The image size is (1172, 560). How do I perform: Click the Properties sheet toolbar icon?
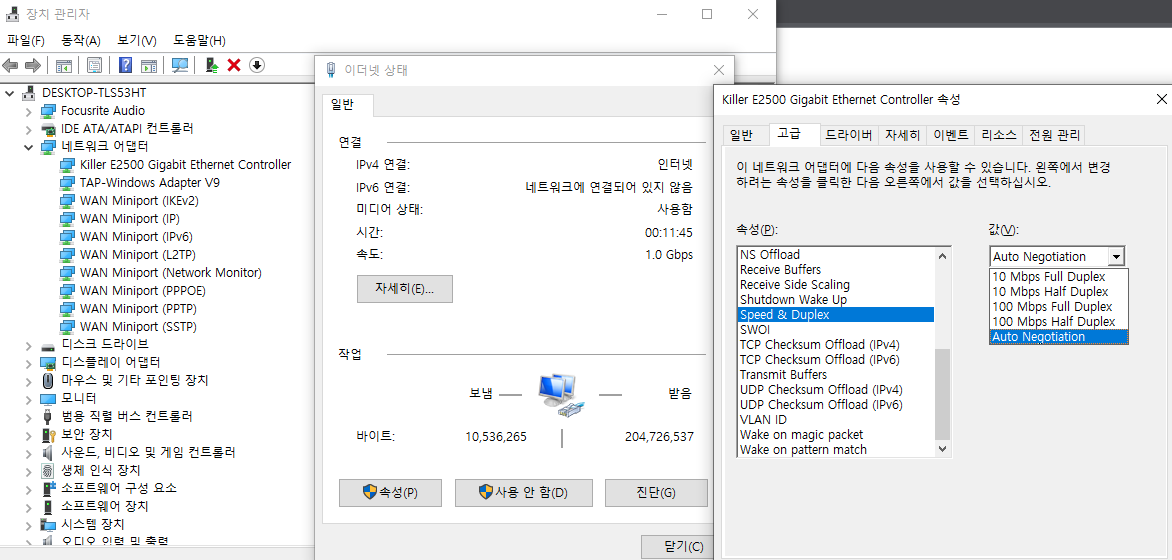click(x=95, y=66)
